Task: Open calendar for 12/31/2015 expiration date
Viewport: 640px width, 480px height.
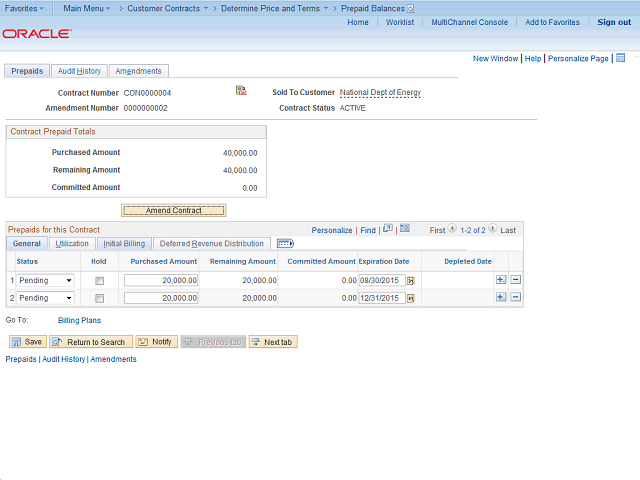Action: click(x=411, y=298)
